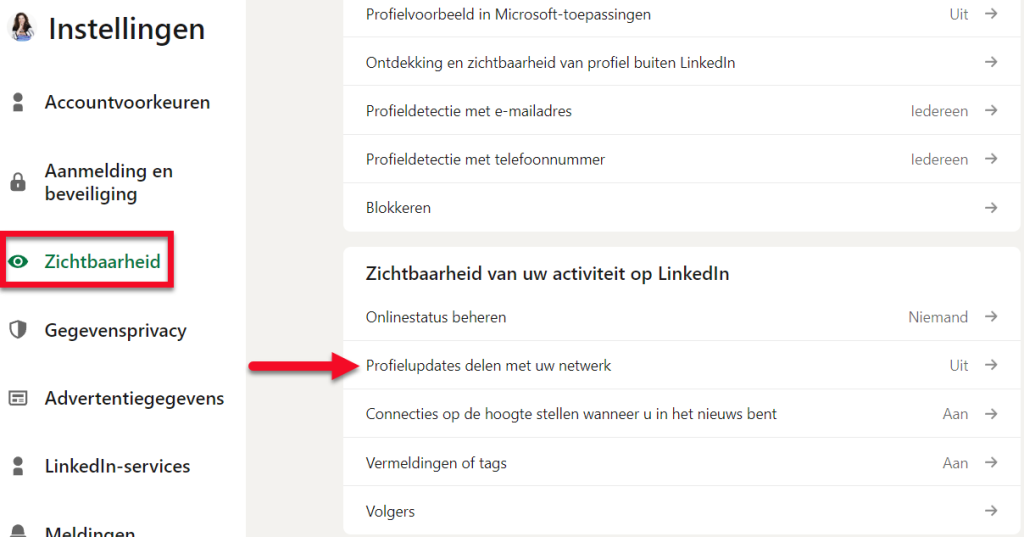Open the Niemand setting for Onlinestatus beheren
This screenshot has height=537, width=1024.
click(938, 317)
